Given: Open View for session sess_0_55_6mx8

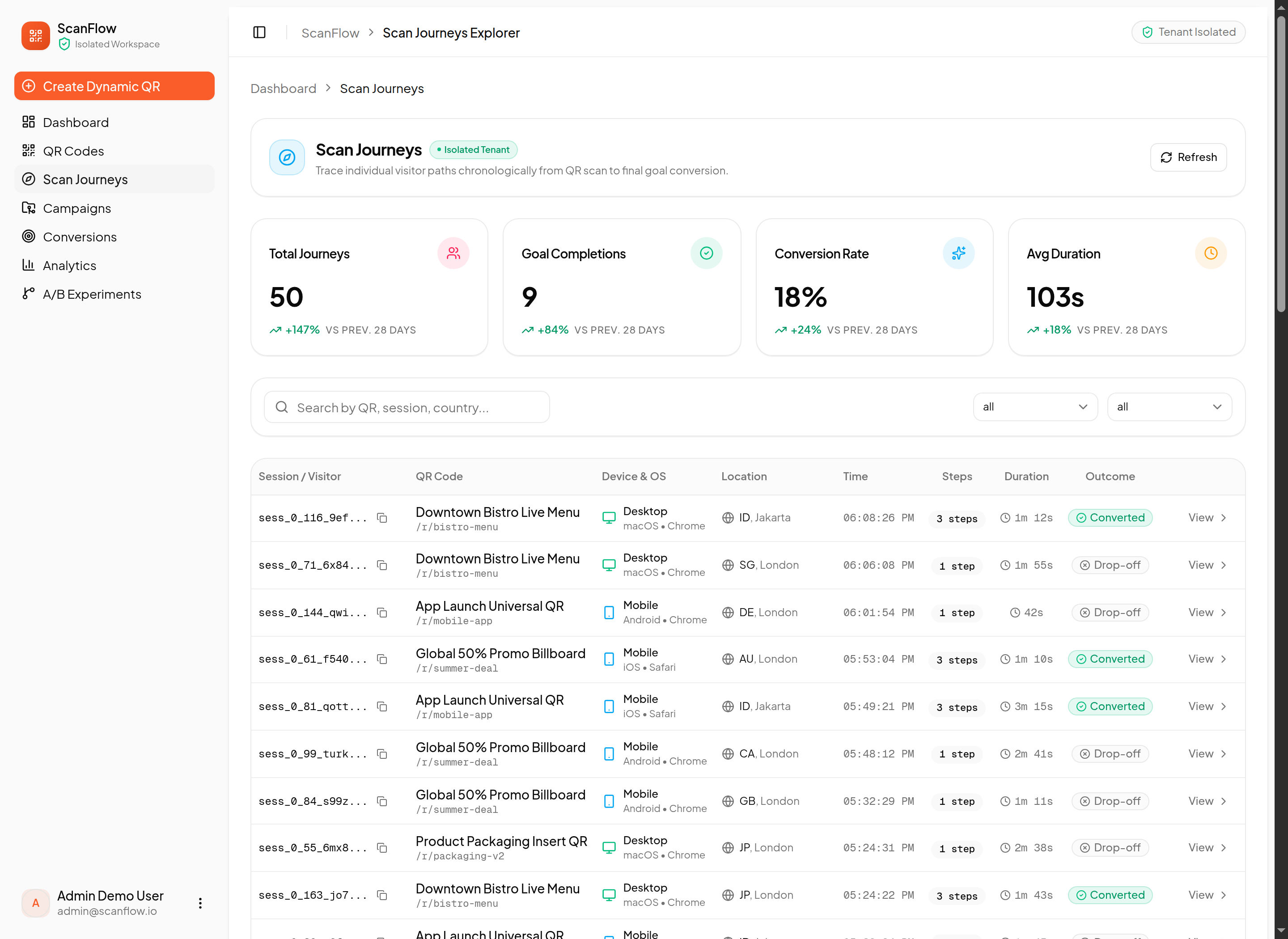Looking at the screenshot, I should coord(1207,848).
